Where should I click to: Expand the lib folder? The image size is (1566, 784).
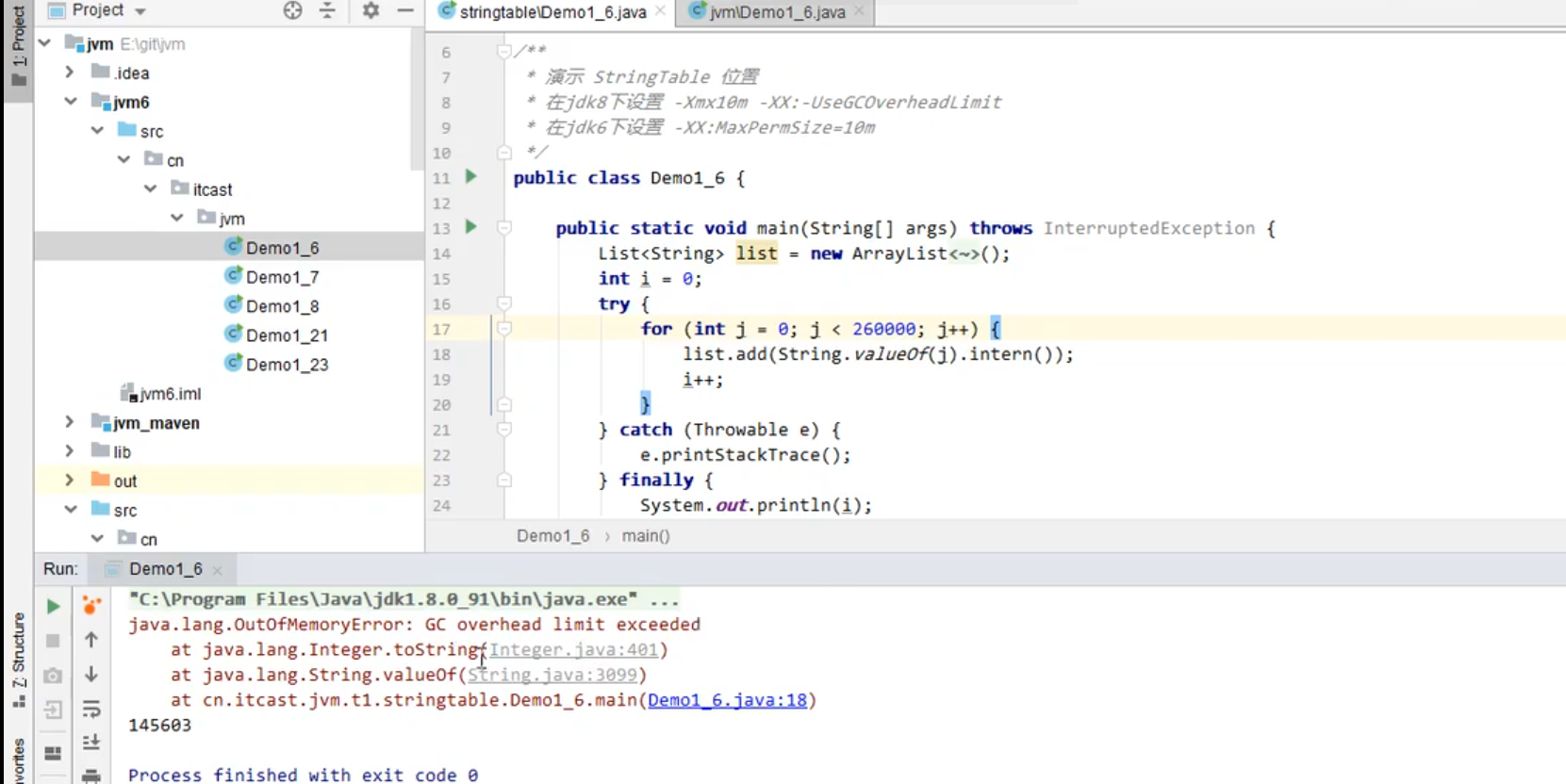tap(70, 451)
